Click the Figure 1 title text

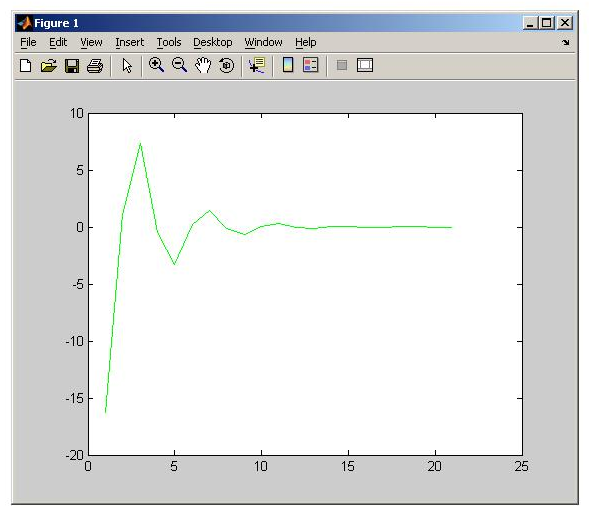point(56,23)
